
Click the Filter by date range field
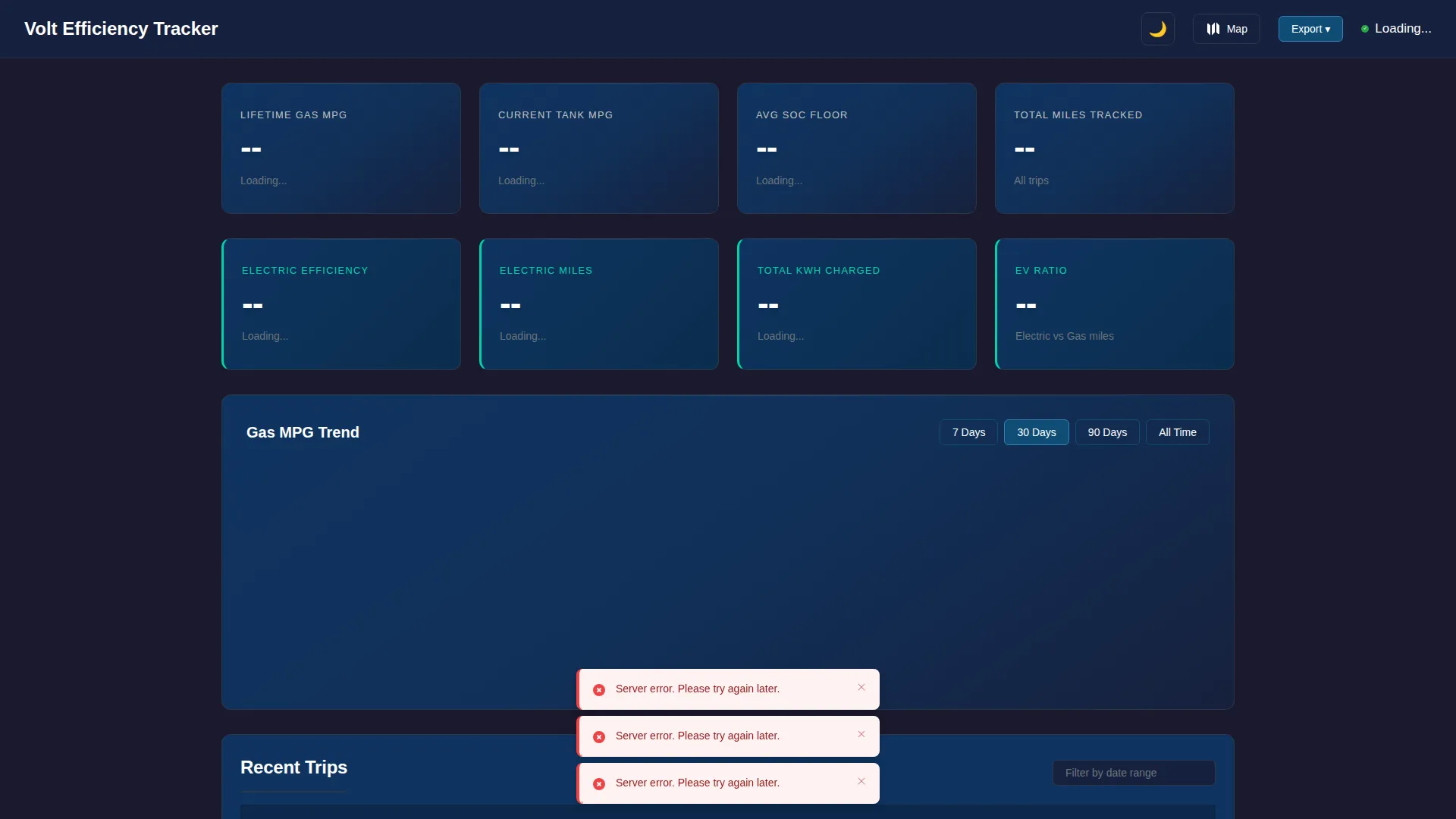pyautogui.click(x=1133, y=773)
